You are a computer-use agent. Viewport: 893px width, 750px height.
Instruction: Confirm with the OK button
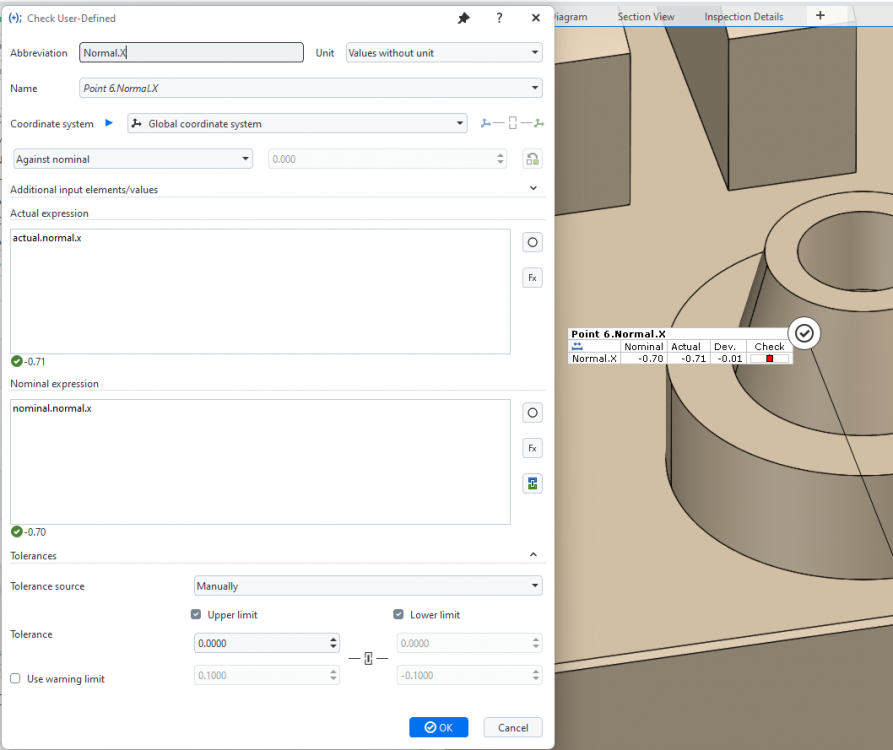coord(438,727)
